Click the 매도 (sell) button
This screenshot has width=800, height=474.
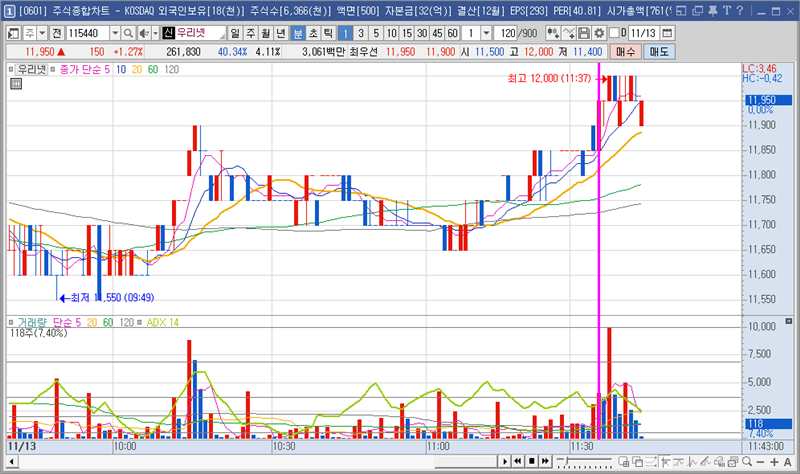click(x=660, y=51)
